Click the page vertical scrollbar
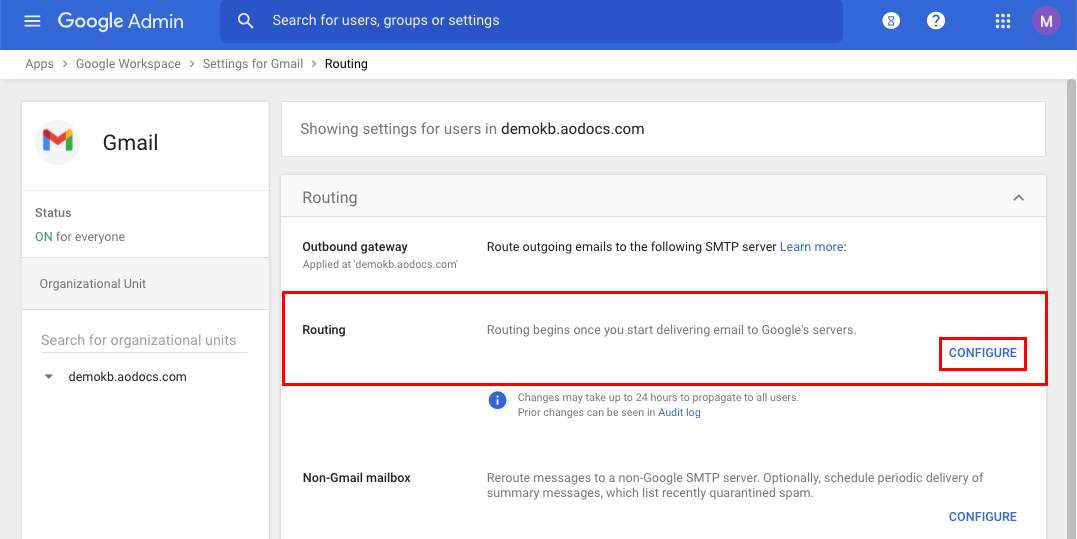 pyautogui.click(x=1071, y=309)
